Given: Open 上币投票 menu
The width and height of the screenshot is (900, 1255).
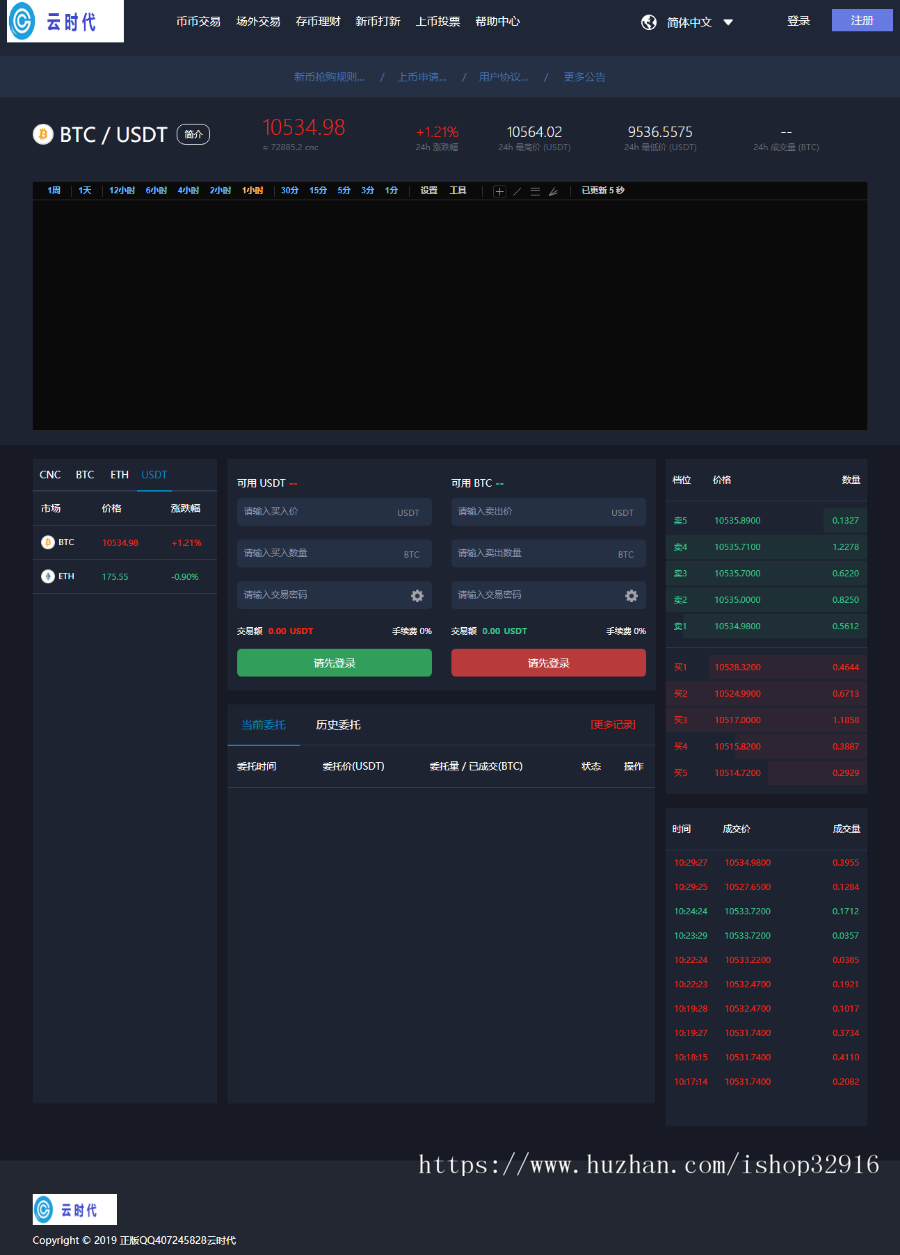Looking at the screenshot, I should pos(438,21).
